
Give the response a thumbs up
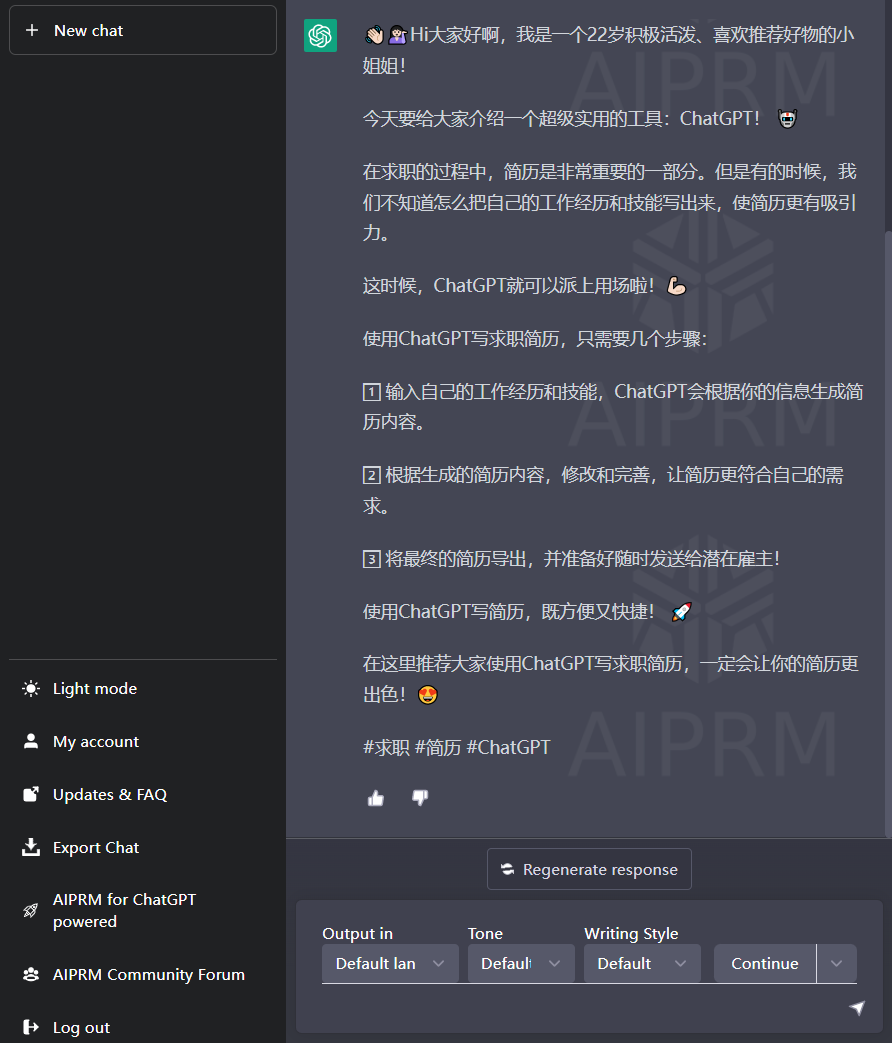pos(375,798)
